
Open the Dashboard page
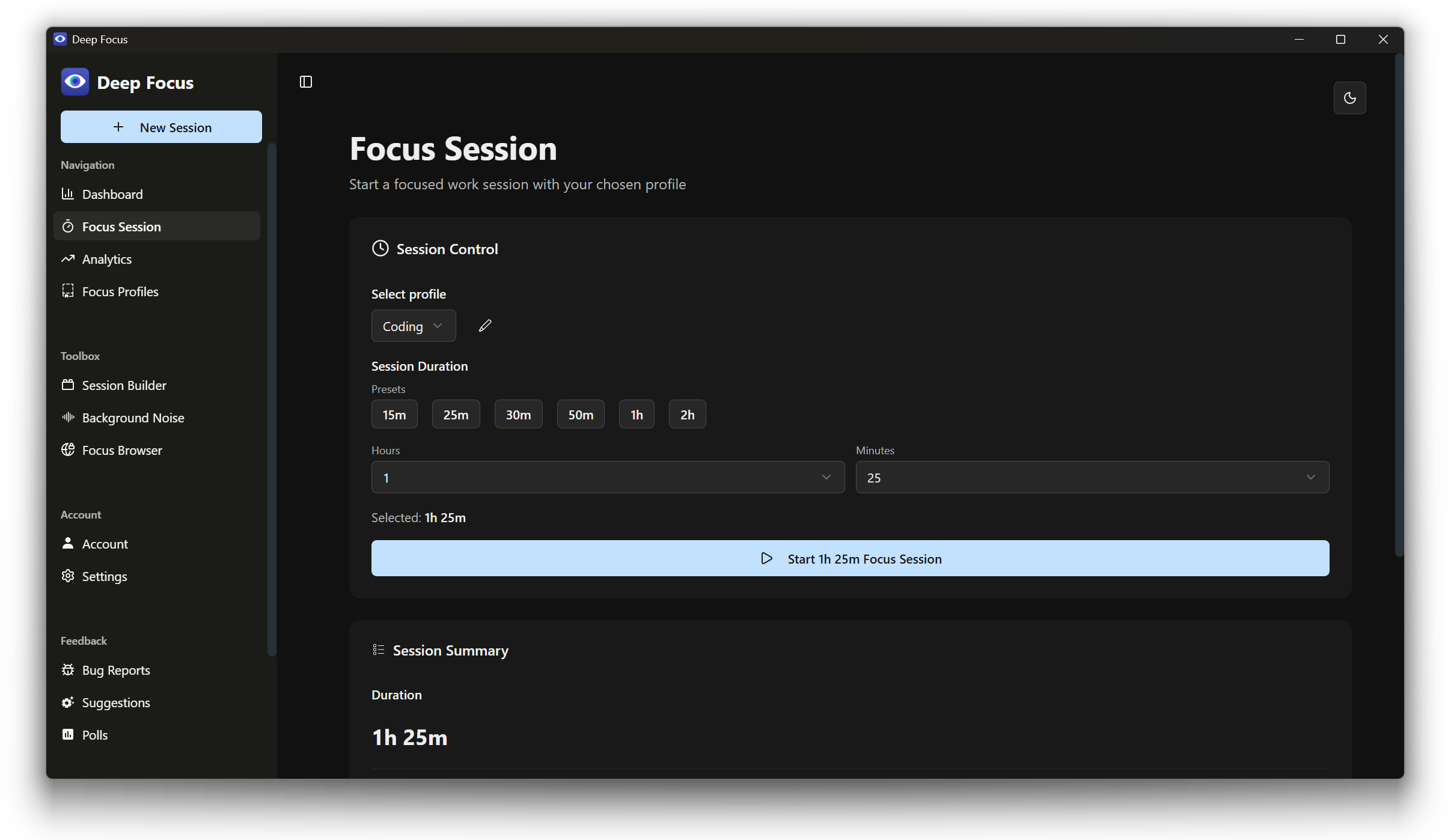(157, 194)
